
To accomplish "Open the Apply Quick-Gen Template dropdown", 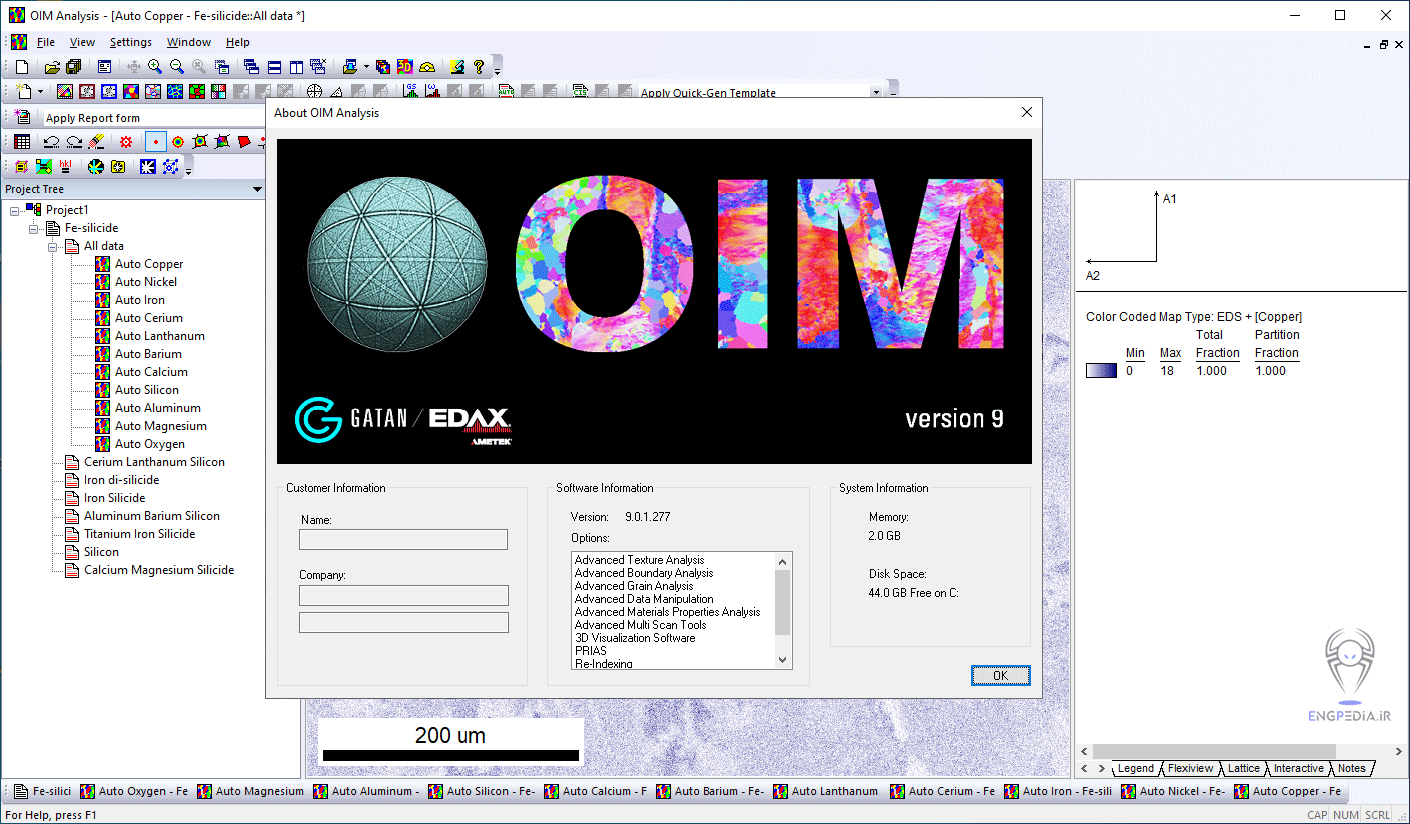I will pyautogui.click(x=877, y=90).
